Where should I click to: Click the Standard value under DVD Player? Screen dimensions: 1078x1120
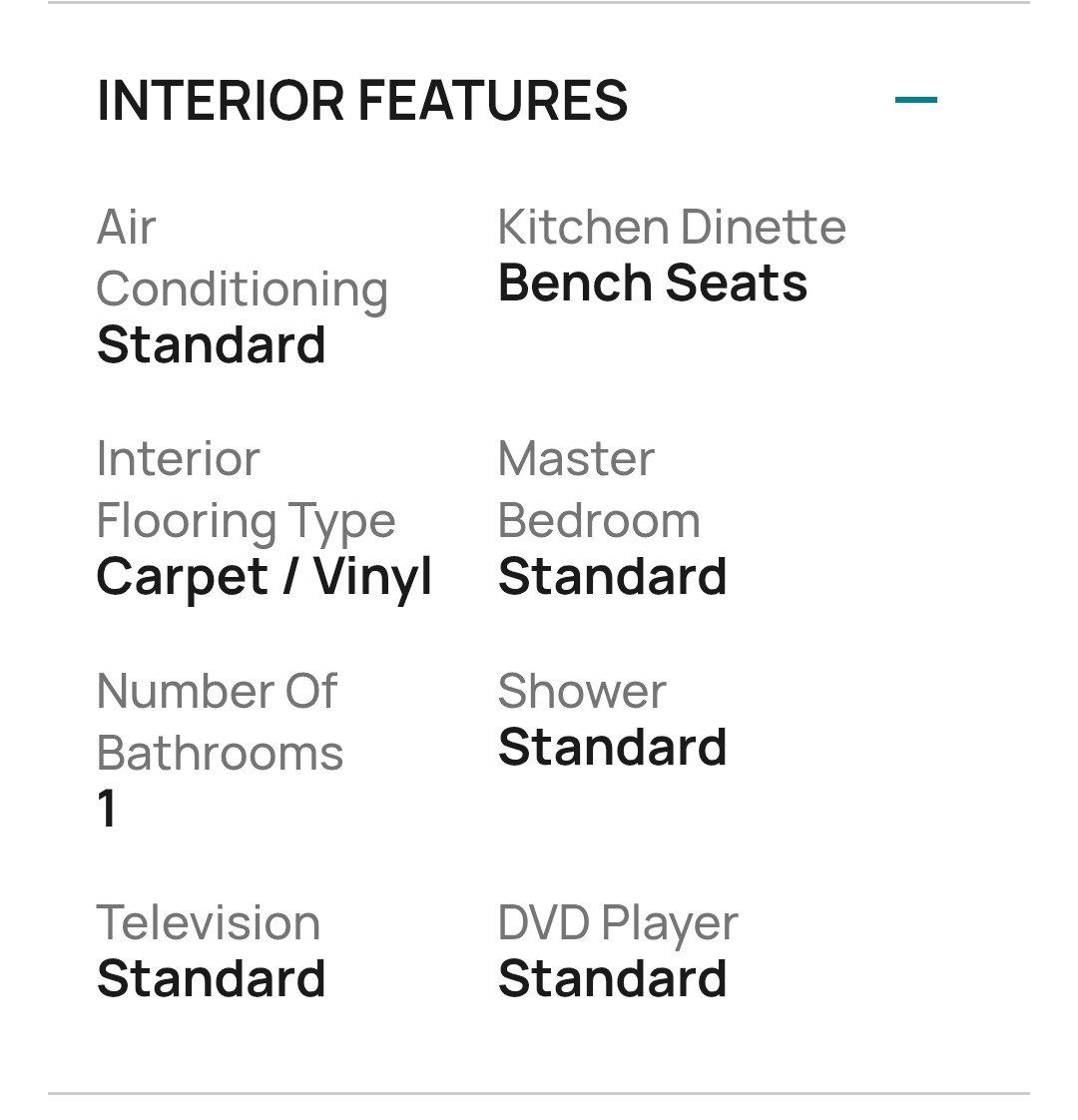coord(612,978)
